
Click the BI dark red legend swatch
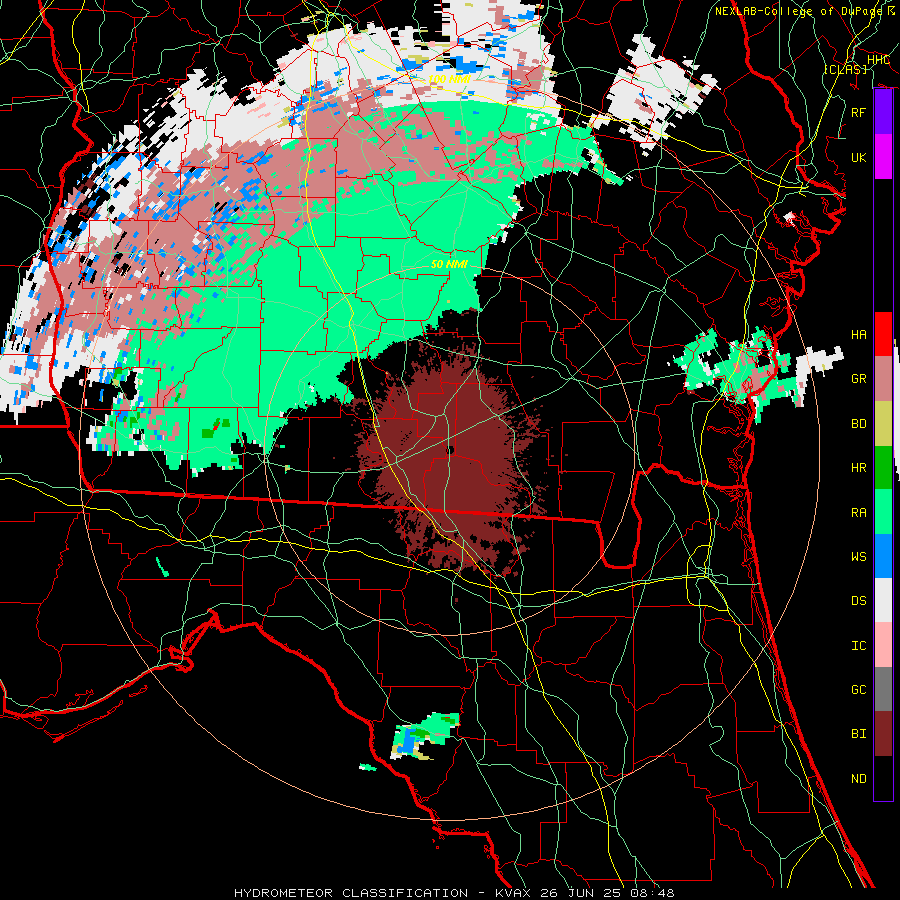coord(883,734)
